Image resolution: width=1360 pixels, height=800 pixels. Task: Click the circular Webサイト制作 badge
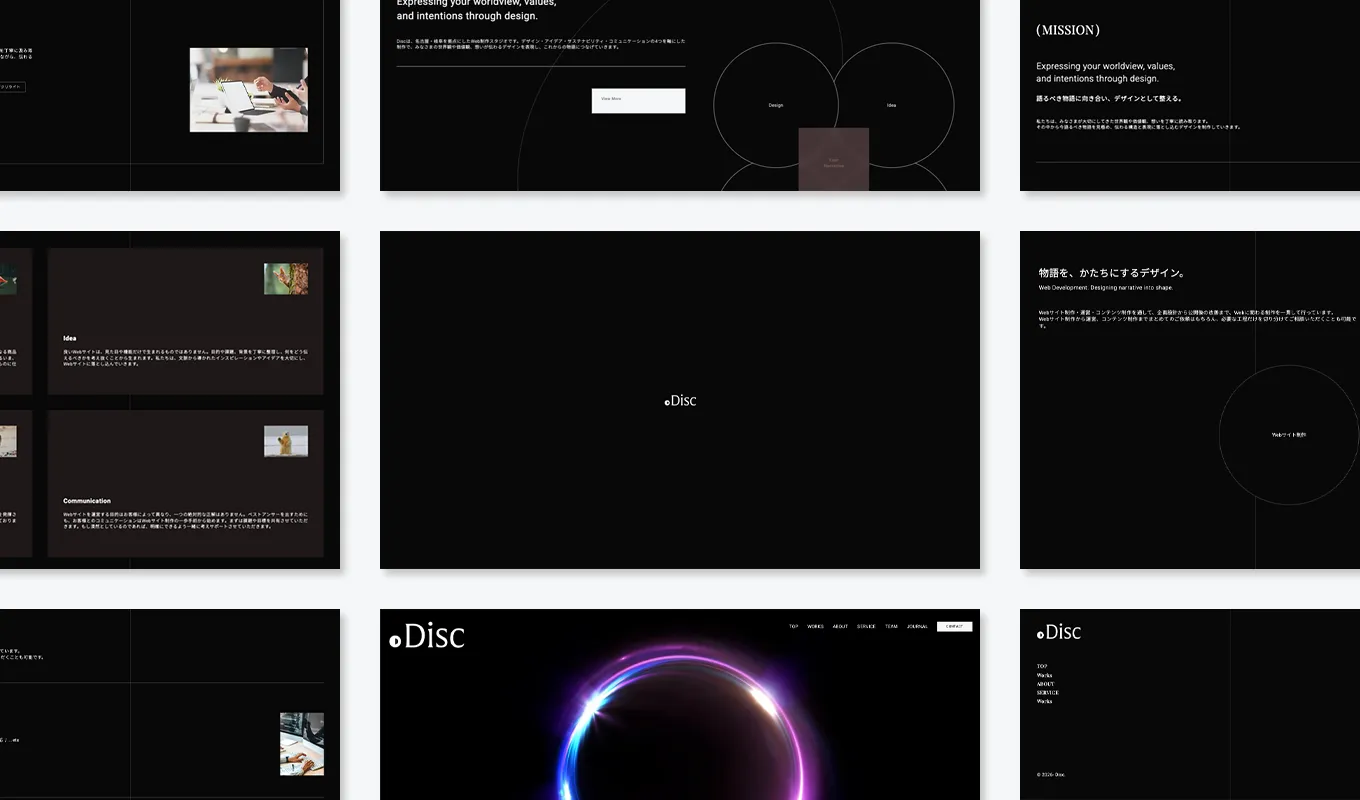(x=1289, y=435)
